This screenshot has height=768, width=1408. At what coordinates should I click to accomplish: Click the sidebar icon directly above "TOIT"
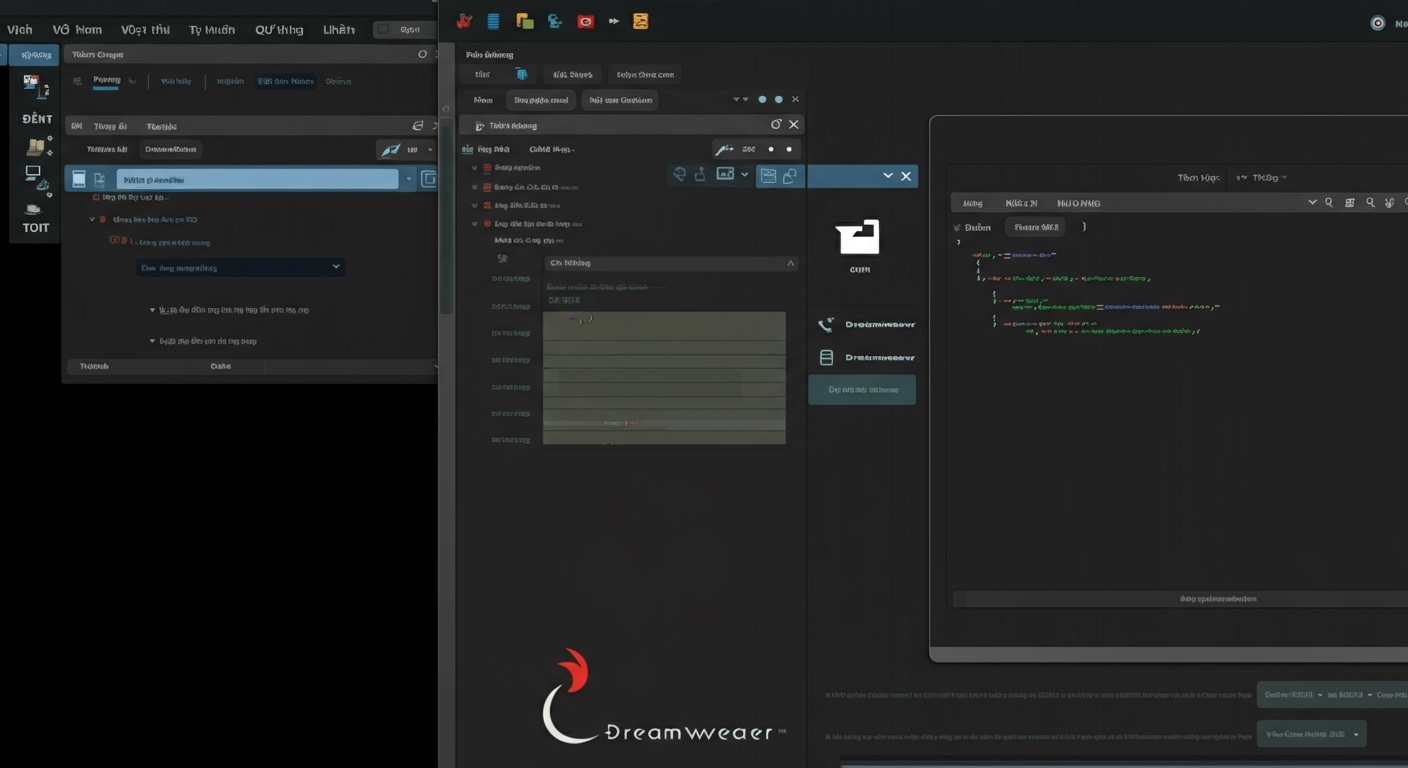coord(34,208)
